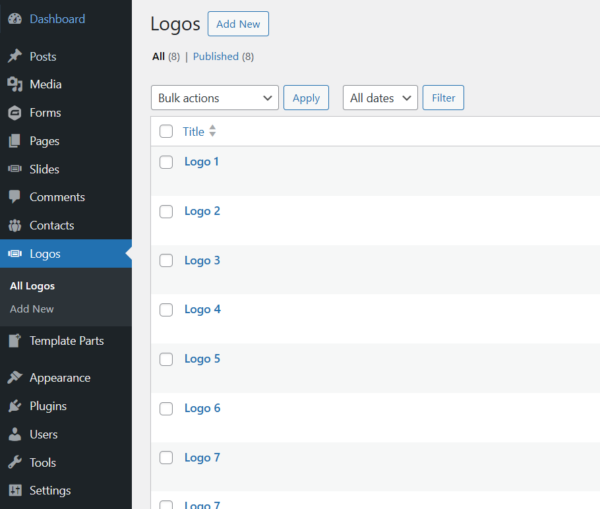This screenshot has height=509, width=600.
Task: Open the Logo 5 entry
Action: [202, 359]
